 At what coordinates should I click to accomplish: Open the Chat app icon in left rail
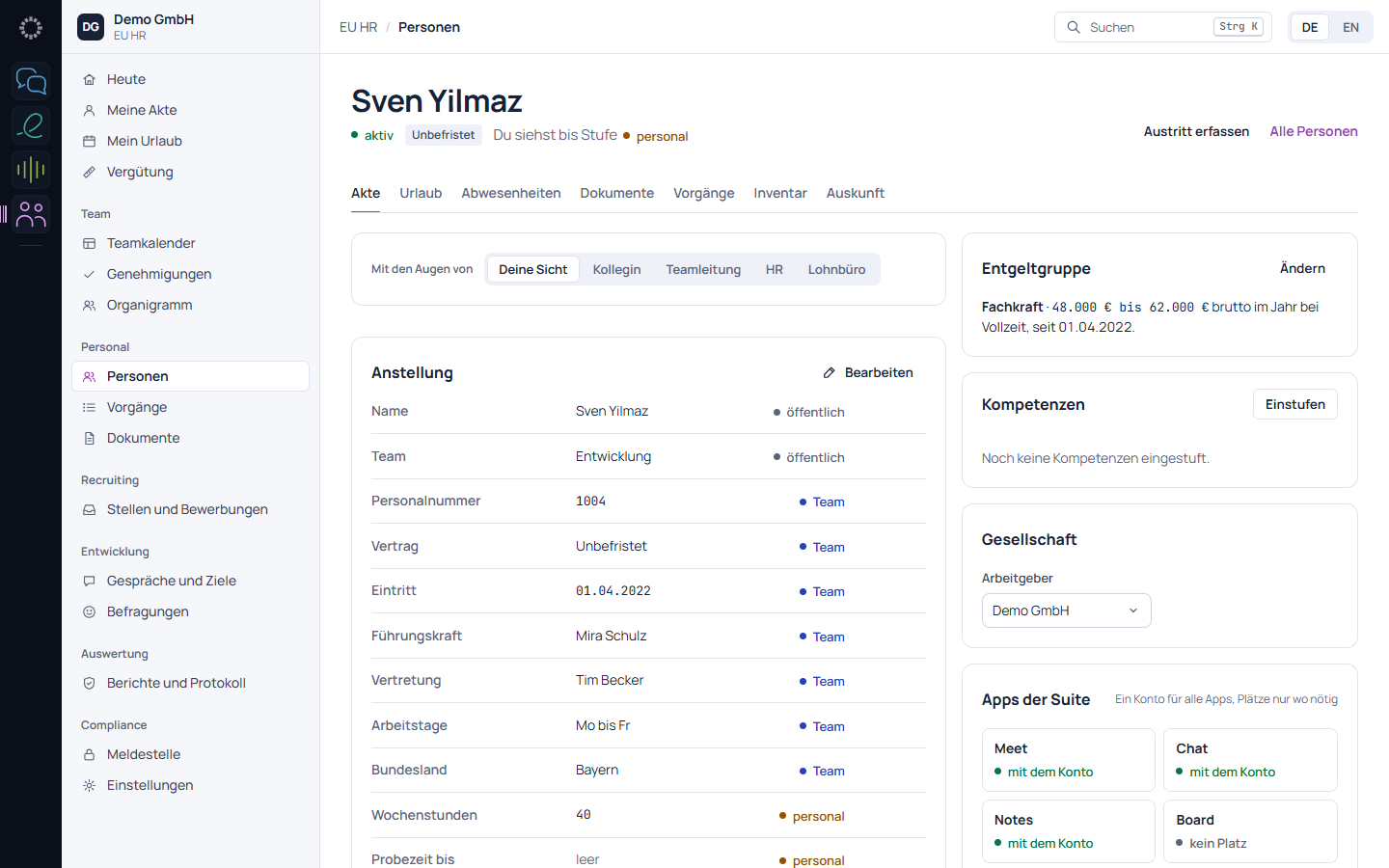31,81
